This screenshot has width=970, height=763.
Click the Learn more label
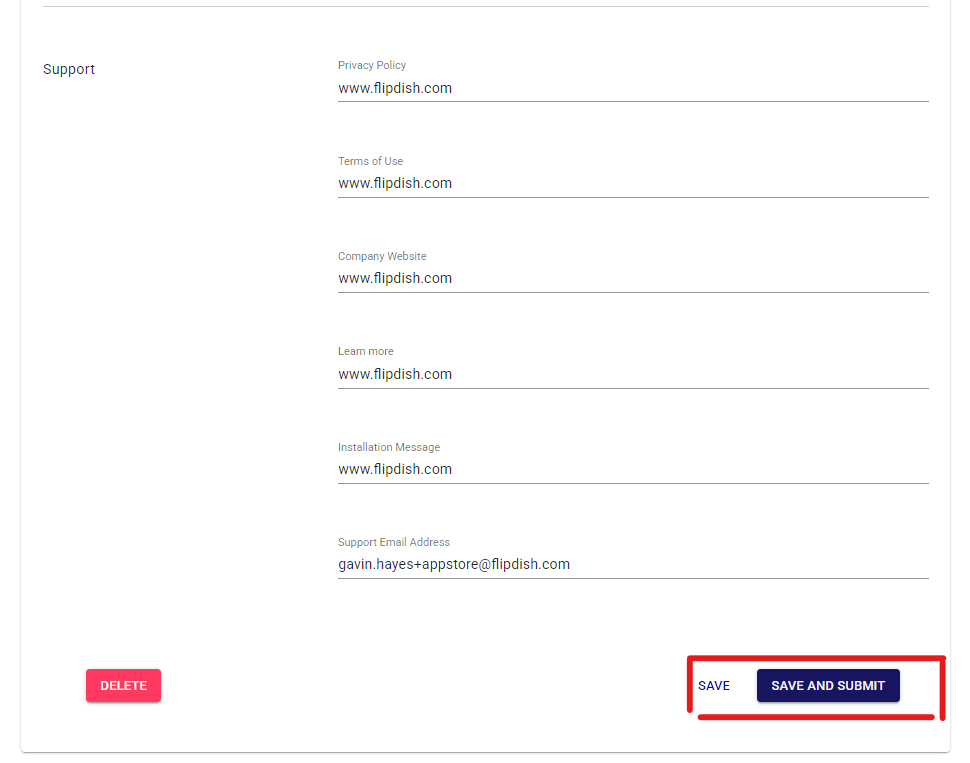click(366, 351)
